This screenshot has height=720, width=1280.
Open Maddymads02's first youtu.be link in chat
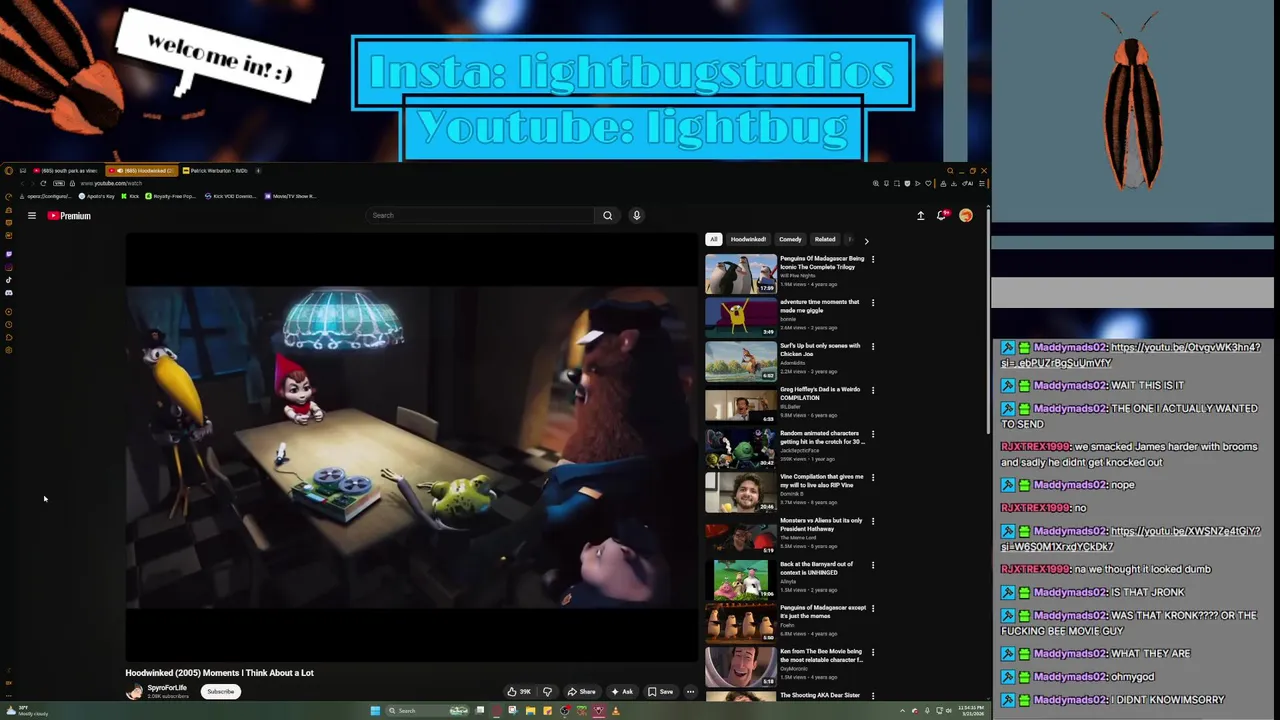[x=1130, y=355]
